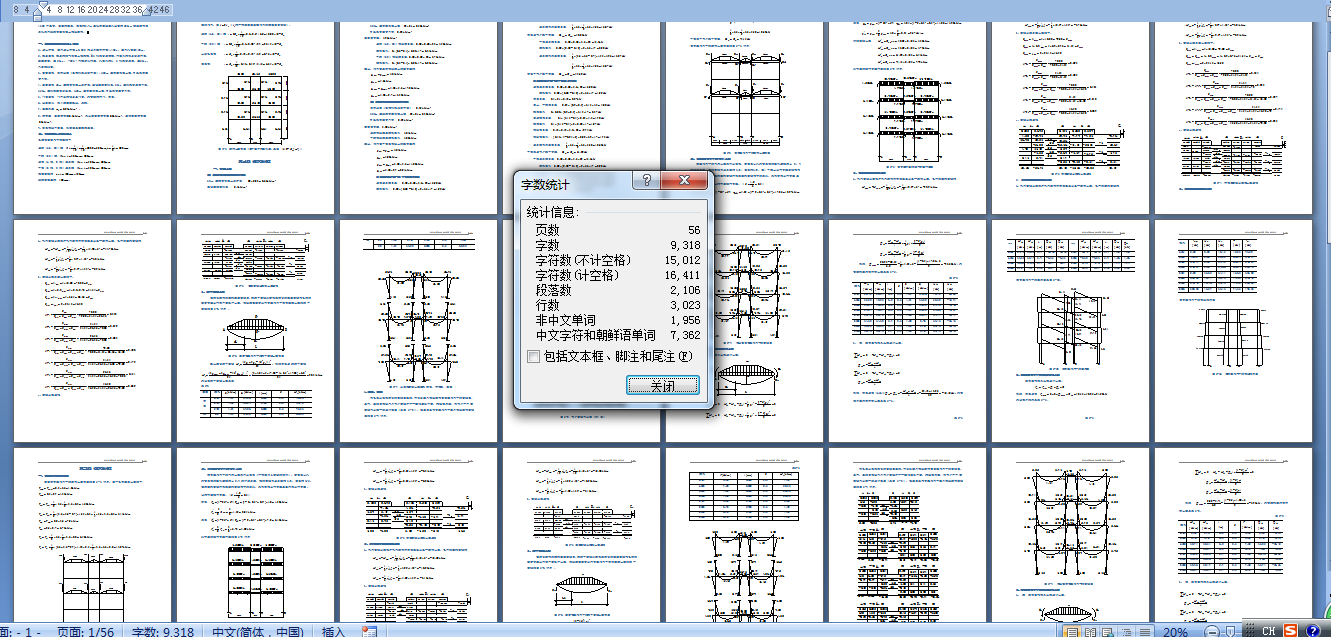The height and width of the screenshot is (637, 1331).
Task: Switch to Outline view icon
Action: [1127, 632]
